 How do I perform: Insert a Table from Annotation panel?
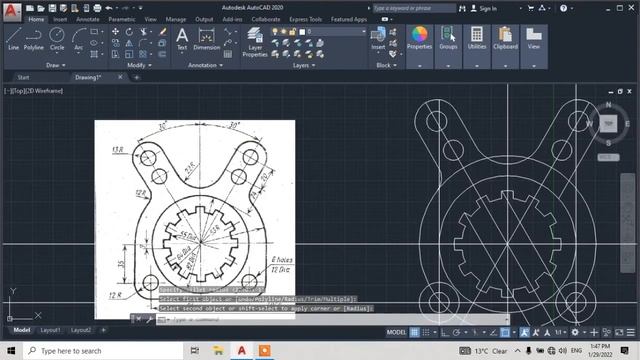[228, 54]
